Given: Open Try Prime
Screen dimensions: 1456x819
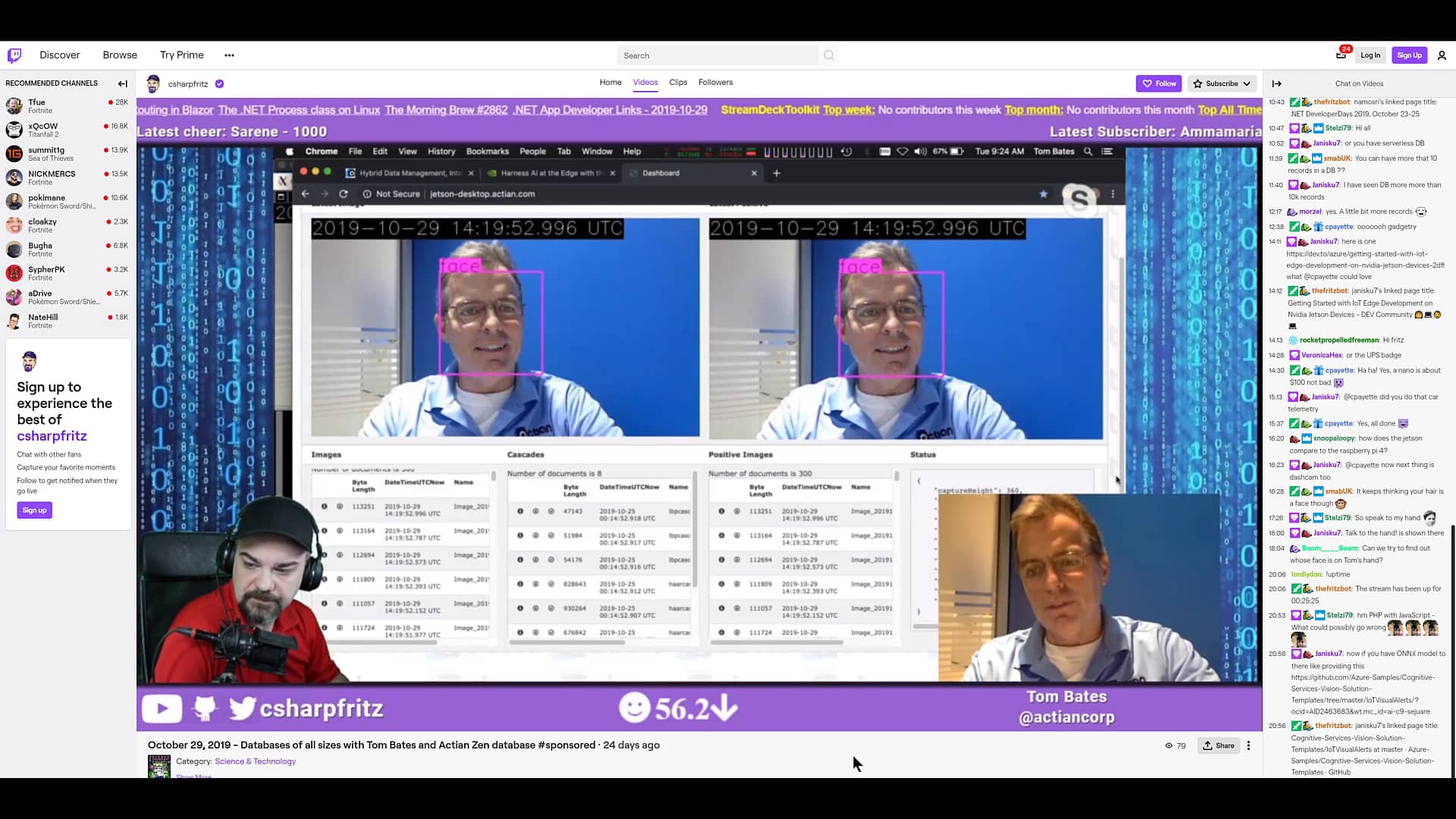Looking at the screenshot, I should point(182,55).
